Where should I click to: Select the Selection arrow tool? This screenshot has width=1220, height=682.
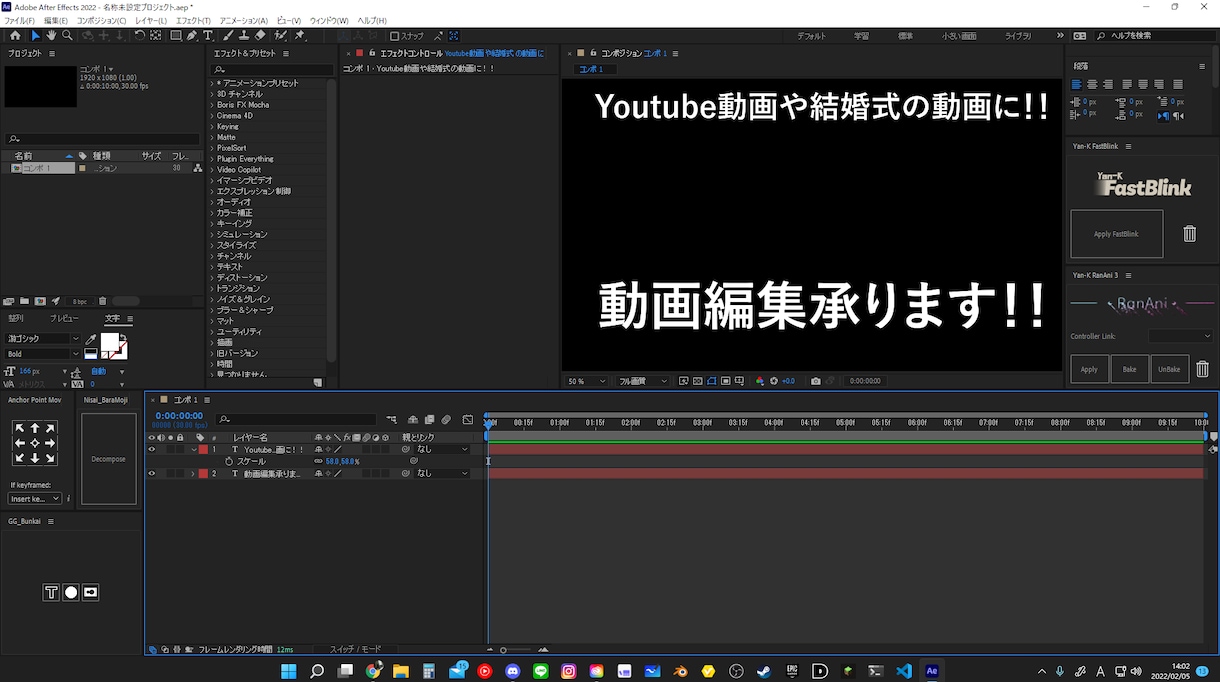[35, 35]
